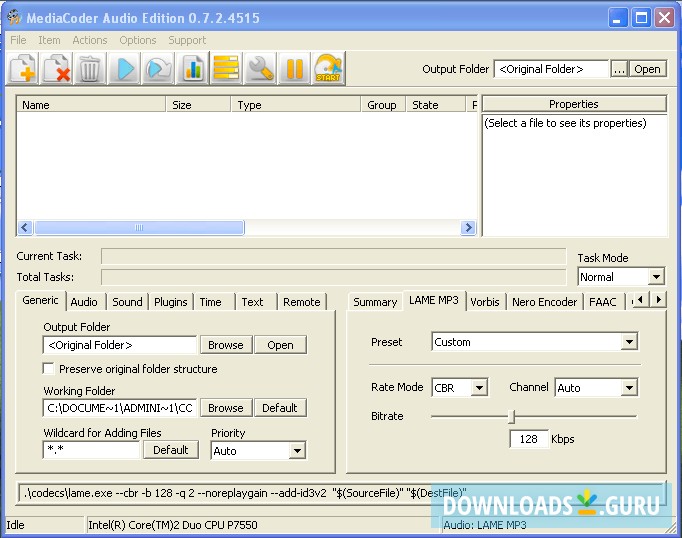Click the Group column header
This screenshot has width=682, height=538.
click(x=383, y=105)
